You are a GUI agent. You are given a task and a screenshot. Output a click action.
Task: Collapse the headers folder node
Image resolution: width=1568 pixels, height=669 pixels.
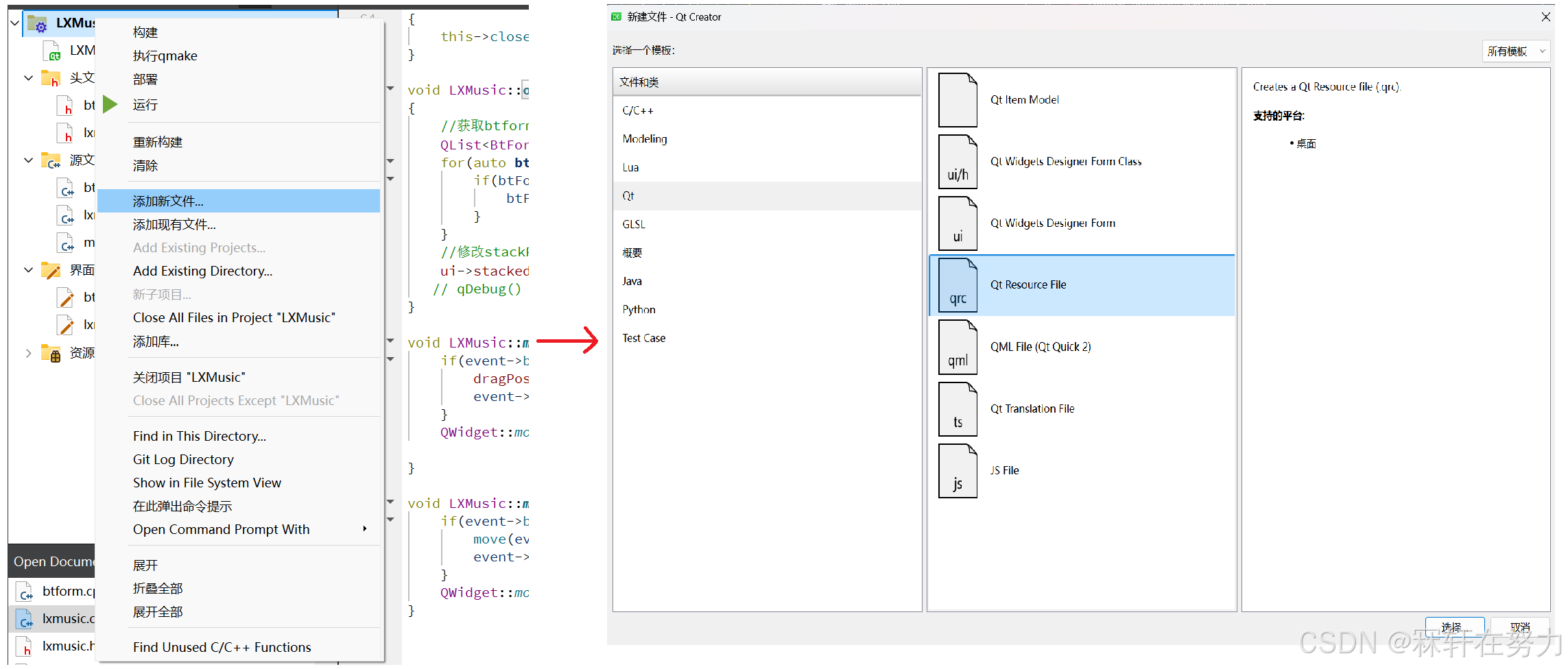28,78
